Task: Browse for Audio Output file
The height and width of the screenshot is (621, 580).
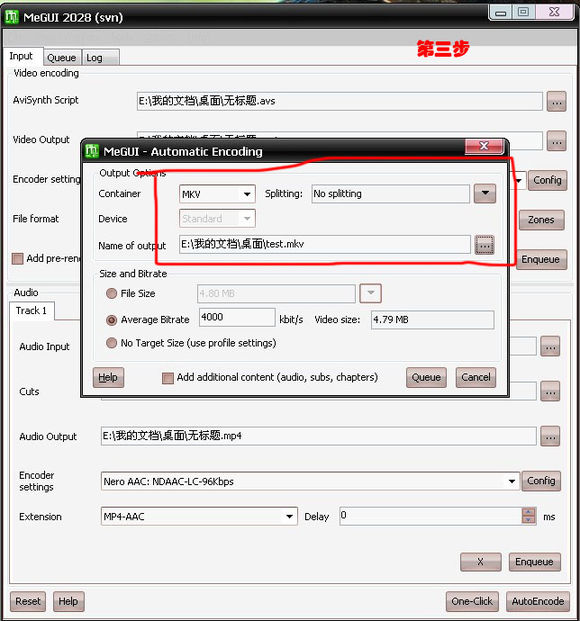Action: pyautogui.click(x=550, y=436)
